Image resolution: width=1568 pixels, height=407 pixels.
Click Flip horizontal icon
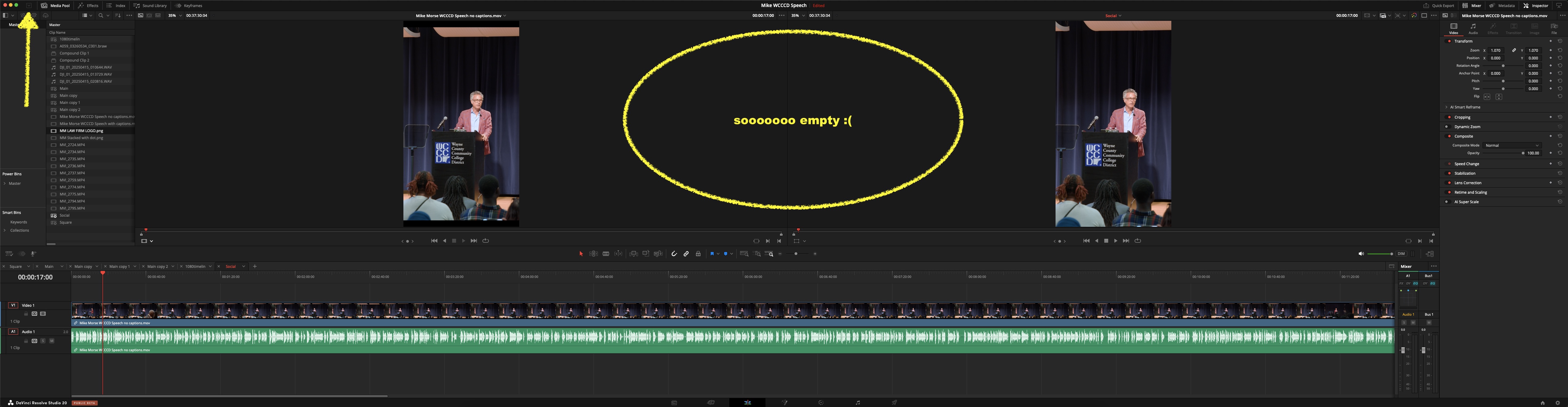(x=1487, y=97)
